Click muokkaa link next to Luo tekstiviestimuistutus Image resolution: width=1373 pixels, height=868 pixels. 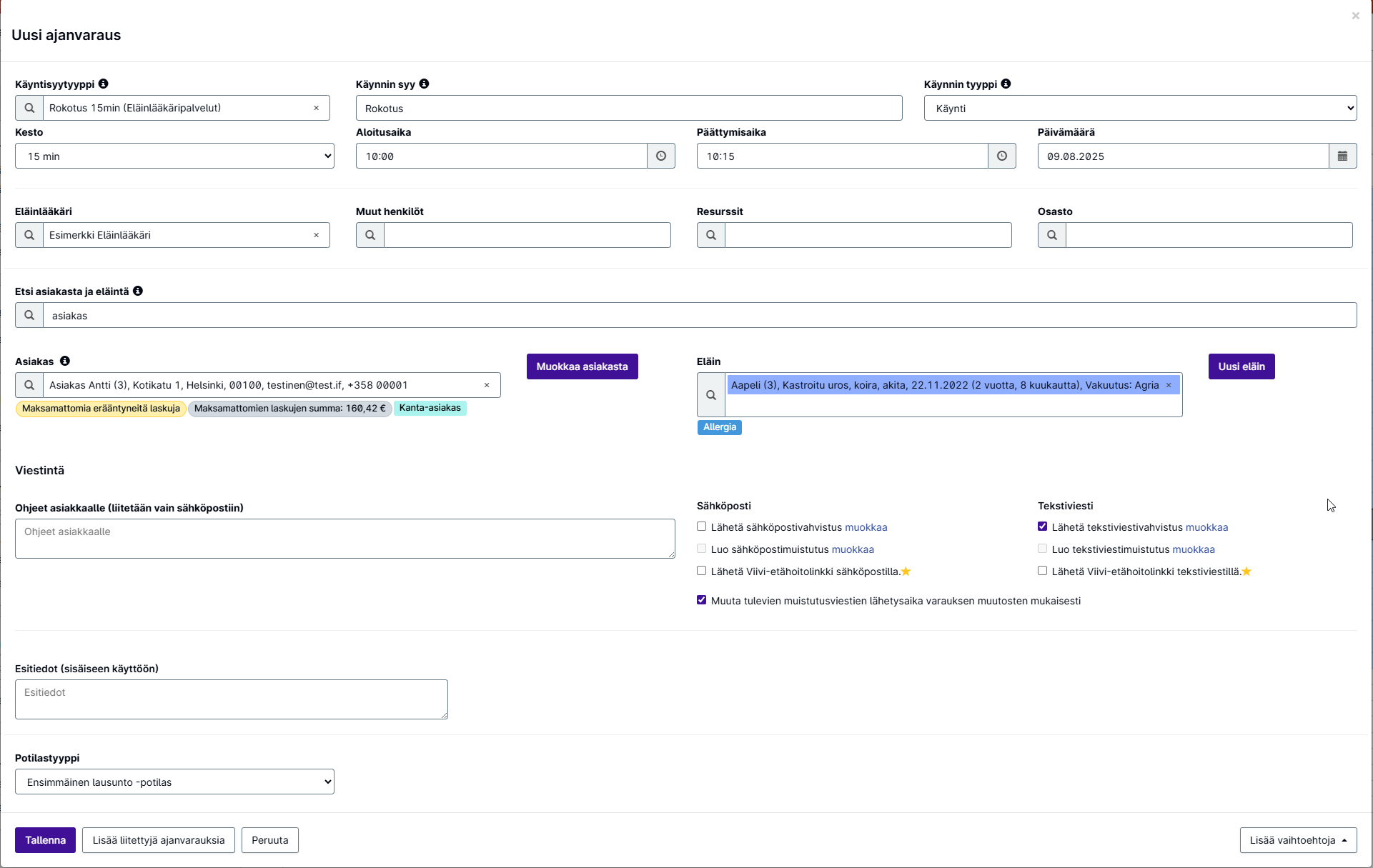tap(1194, 549)
